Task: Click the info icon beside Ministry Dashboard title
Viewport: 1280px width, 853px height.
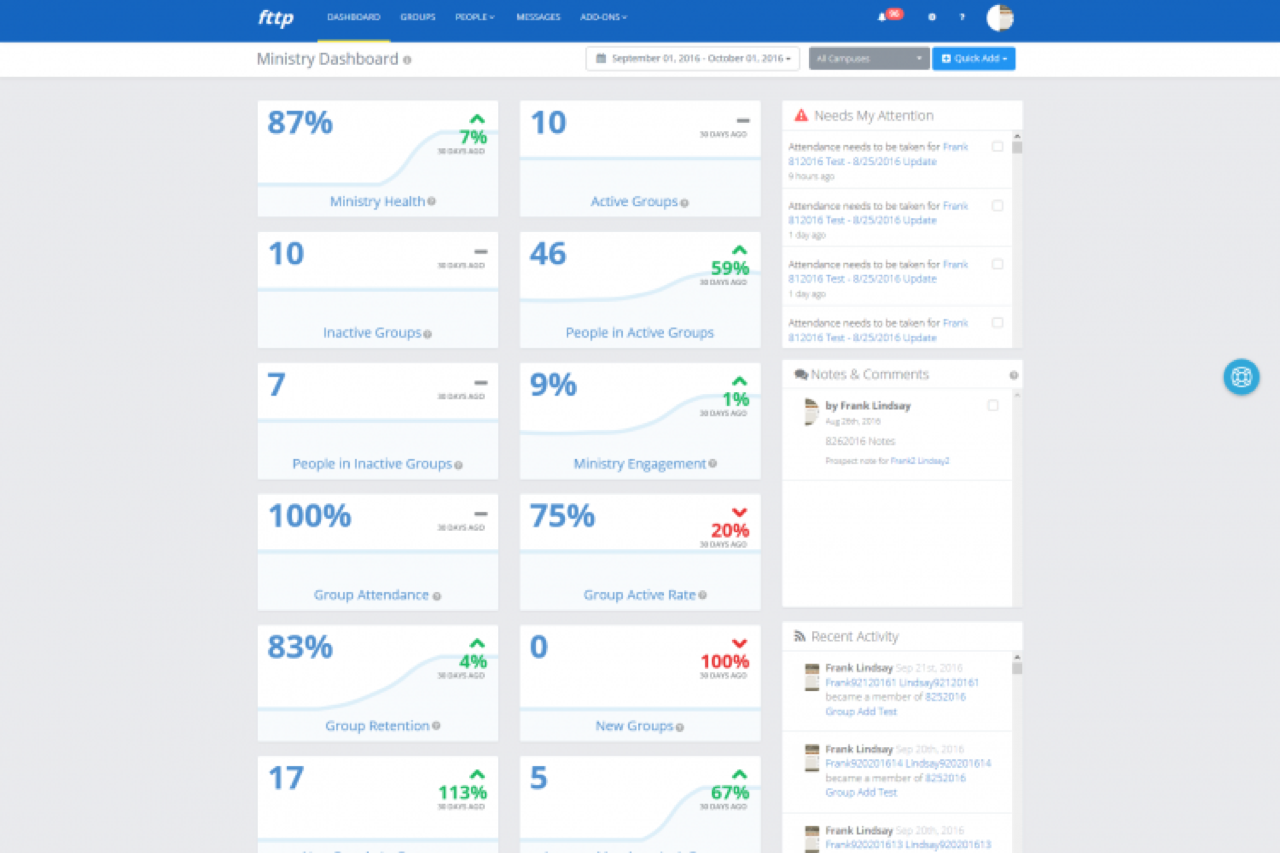Action: click(x=407, y=60)
